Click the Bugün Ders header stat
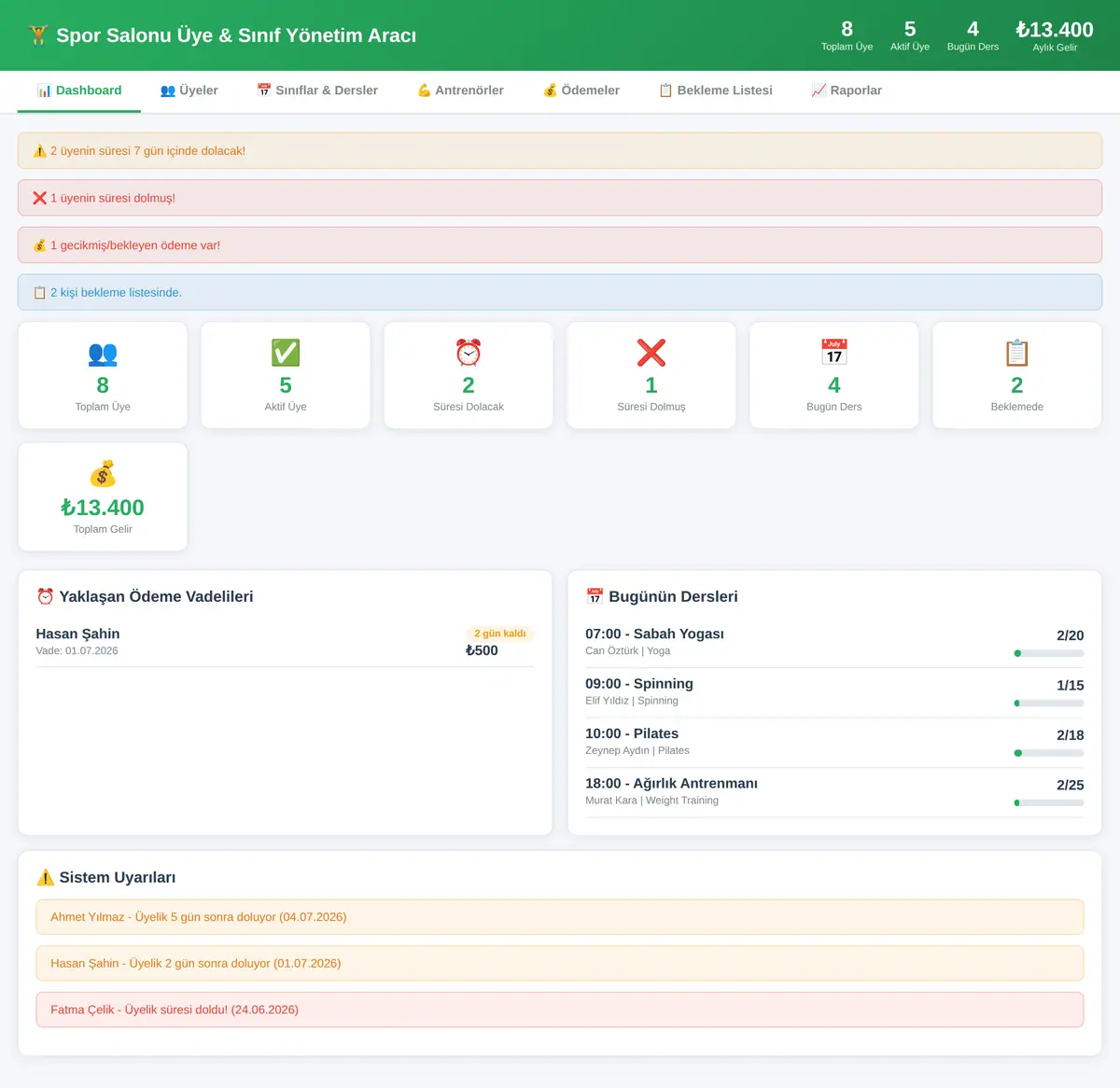Viewport: 1120px width, 1088px height. point(973,35)
